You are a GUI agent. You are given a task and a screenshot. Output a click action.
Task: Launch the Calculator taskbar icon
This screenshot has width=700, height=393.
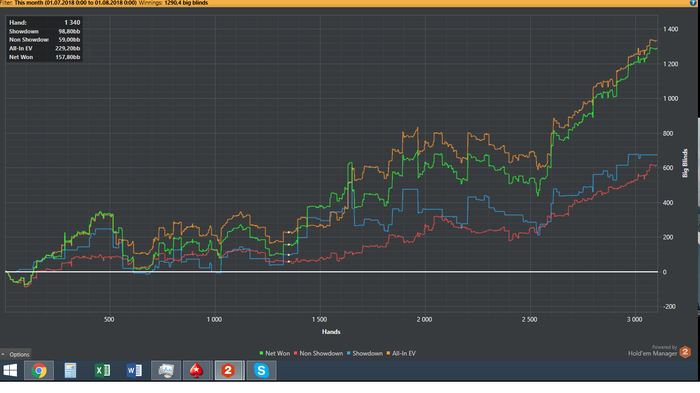(x=70, y=370)
